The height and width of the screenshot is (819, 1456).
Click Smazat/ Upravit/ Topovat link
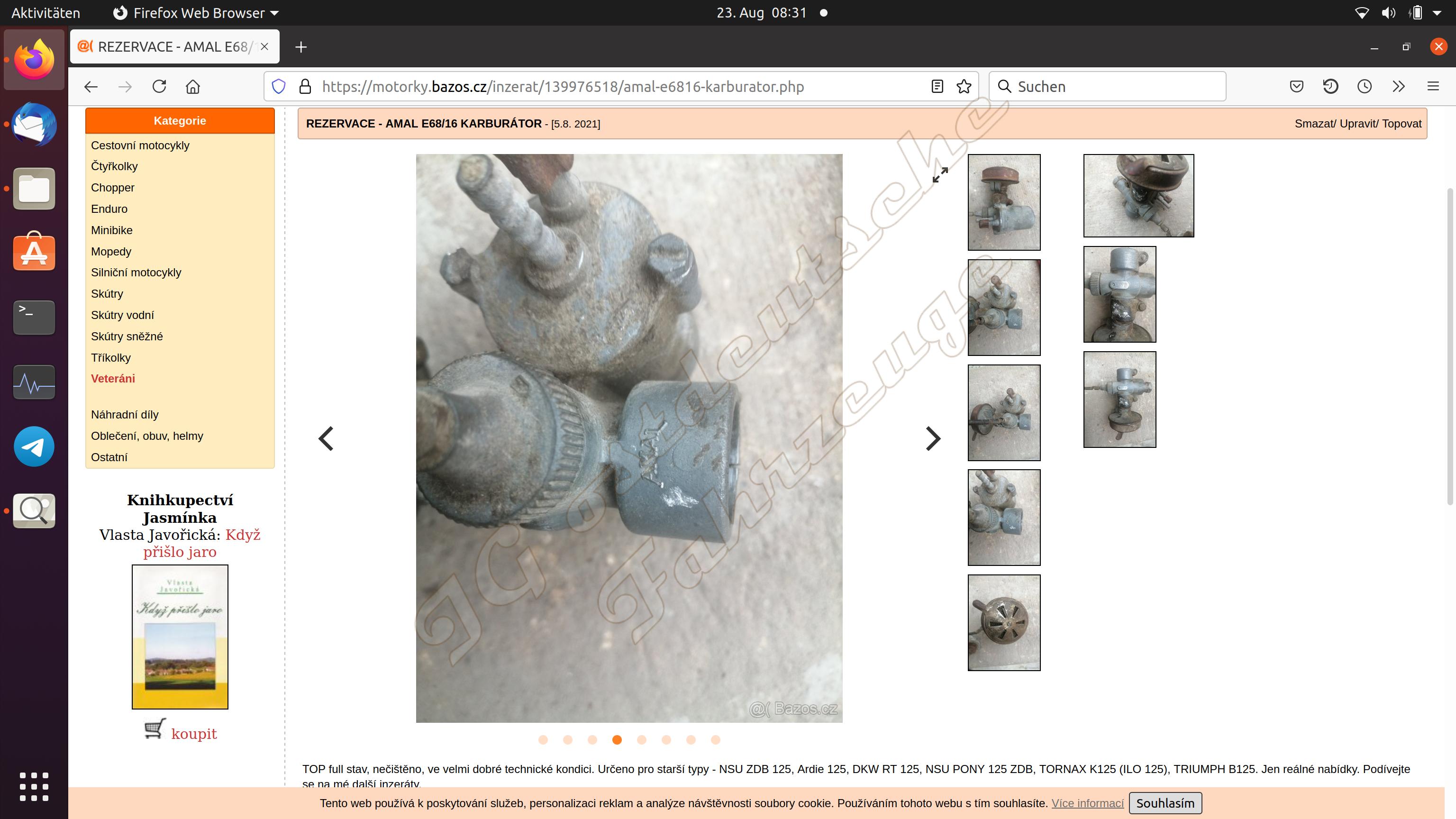coord(1357,124)
